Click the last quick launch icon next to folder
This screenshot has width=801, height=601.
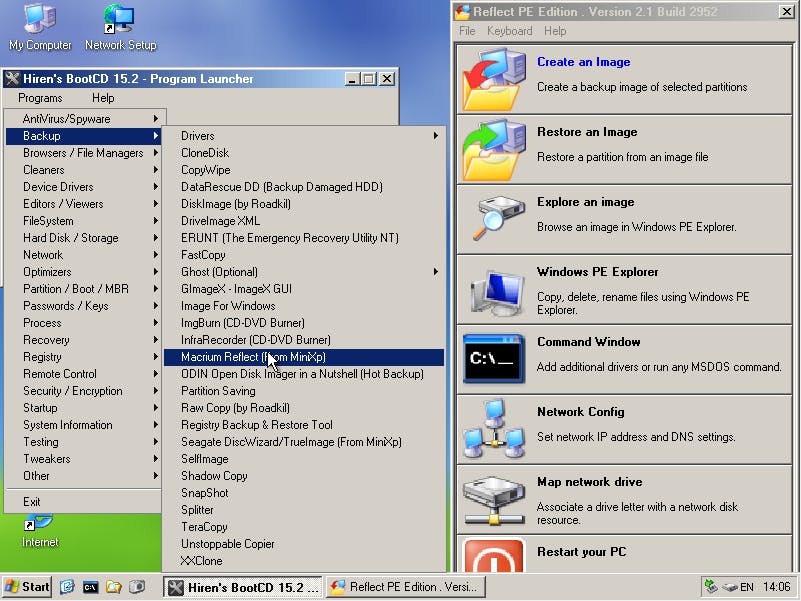pyautogui.click(x=137, y=587)
